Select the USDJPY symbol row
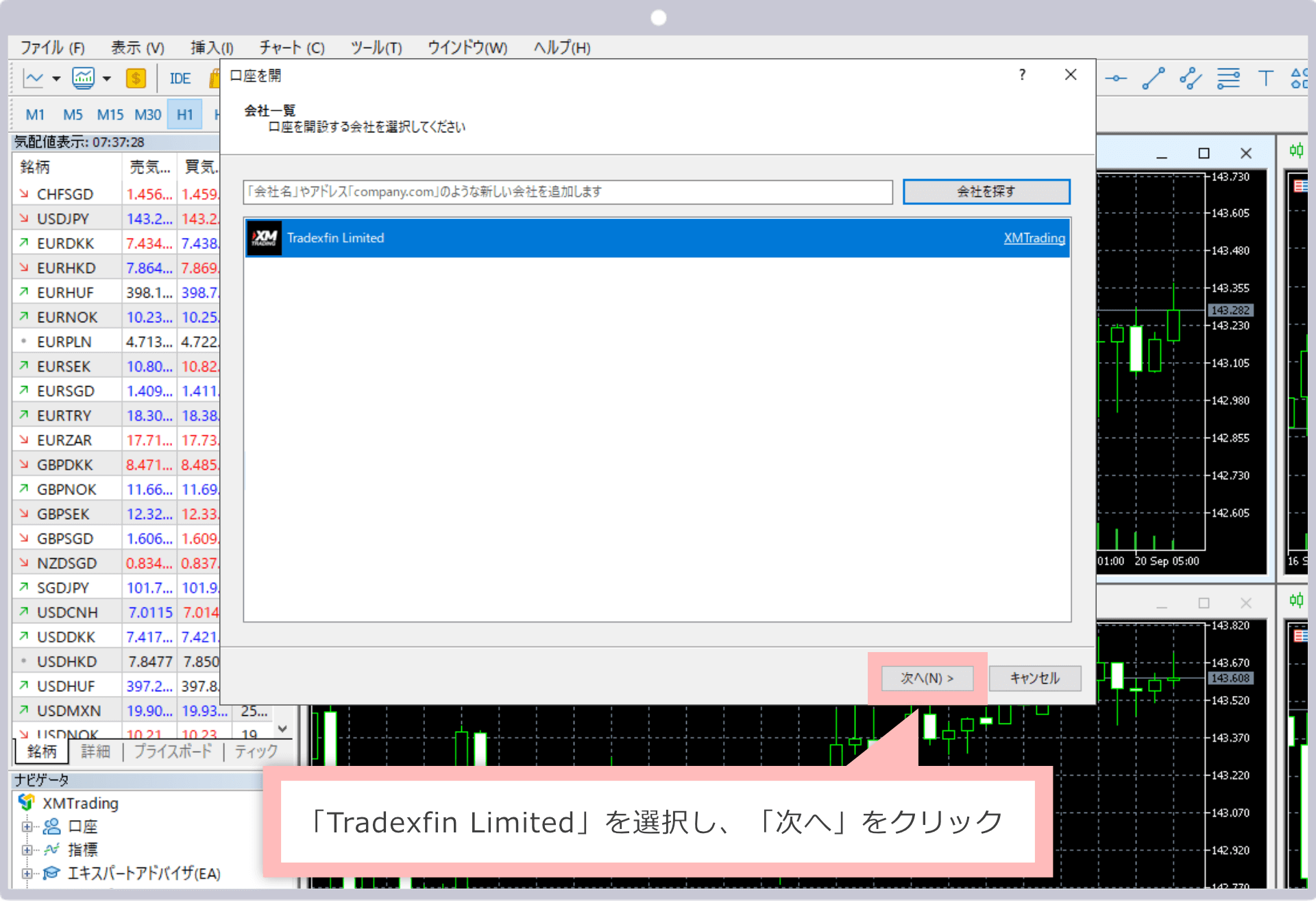The image size is (1316, 901). (117, 219)
